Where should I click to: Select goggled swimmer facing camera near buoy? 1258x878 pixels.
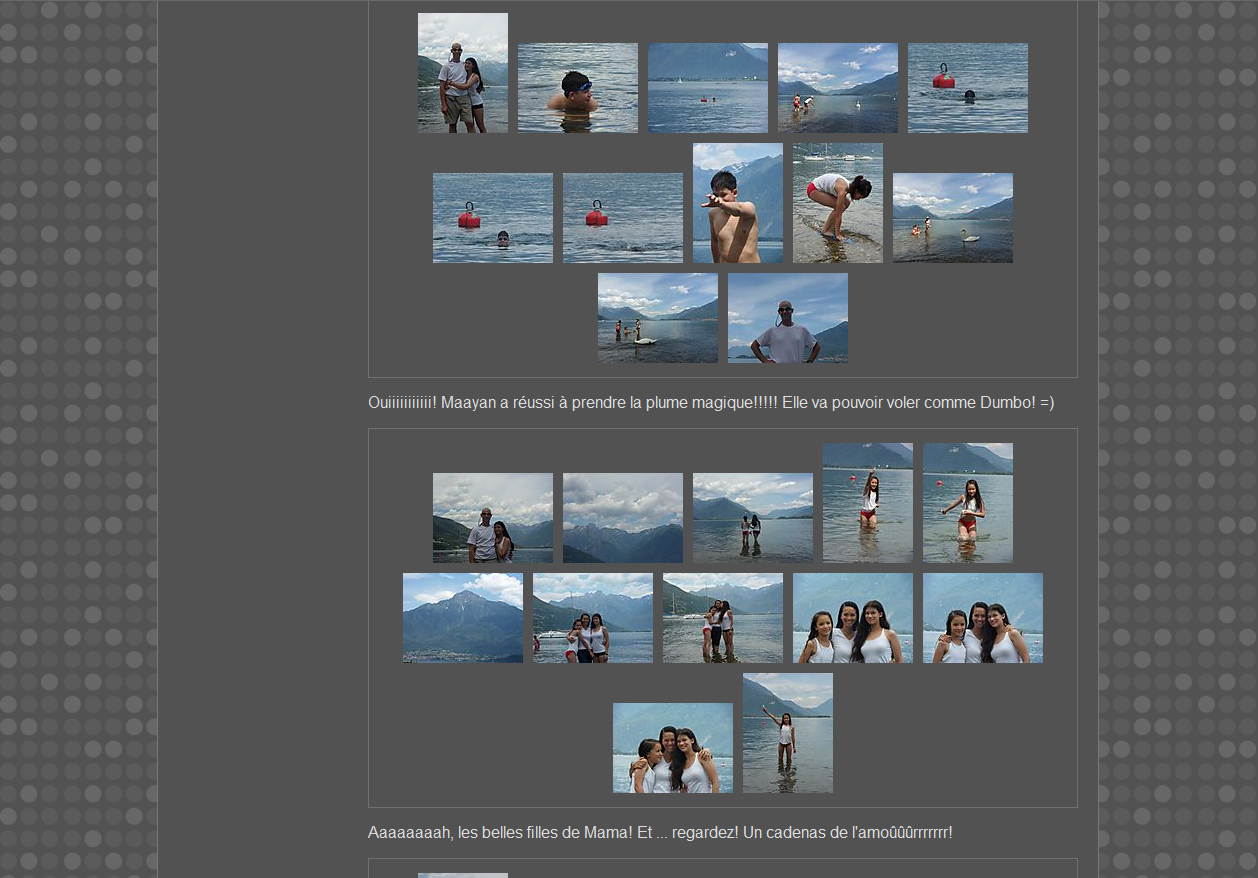pos(492,218)
